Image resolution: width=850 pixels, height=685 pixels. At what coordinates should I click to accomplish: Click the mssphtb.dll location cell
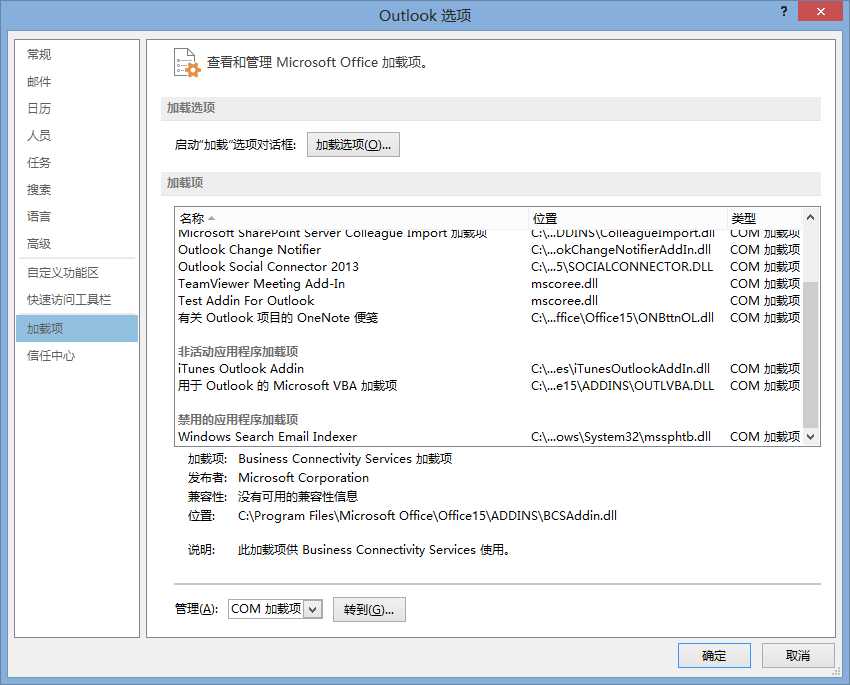(621, 437)
